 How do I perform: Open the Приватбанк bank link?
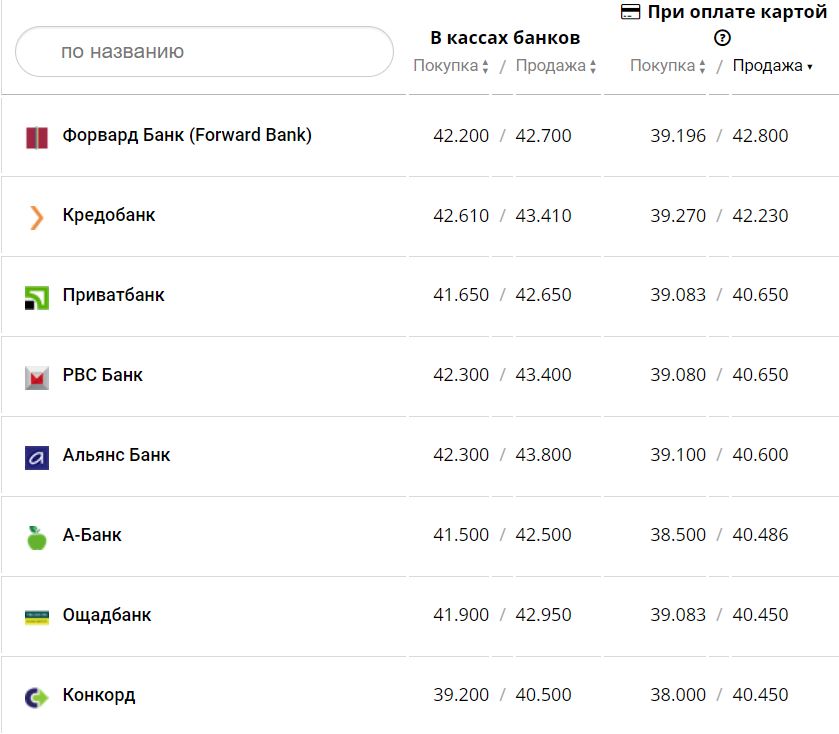click(113, 295)
